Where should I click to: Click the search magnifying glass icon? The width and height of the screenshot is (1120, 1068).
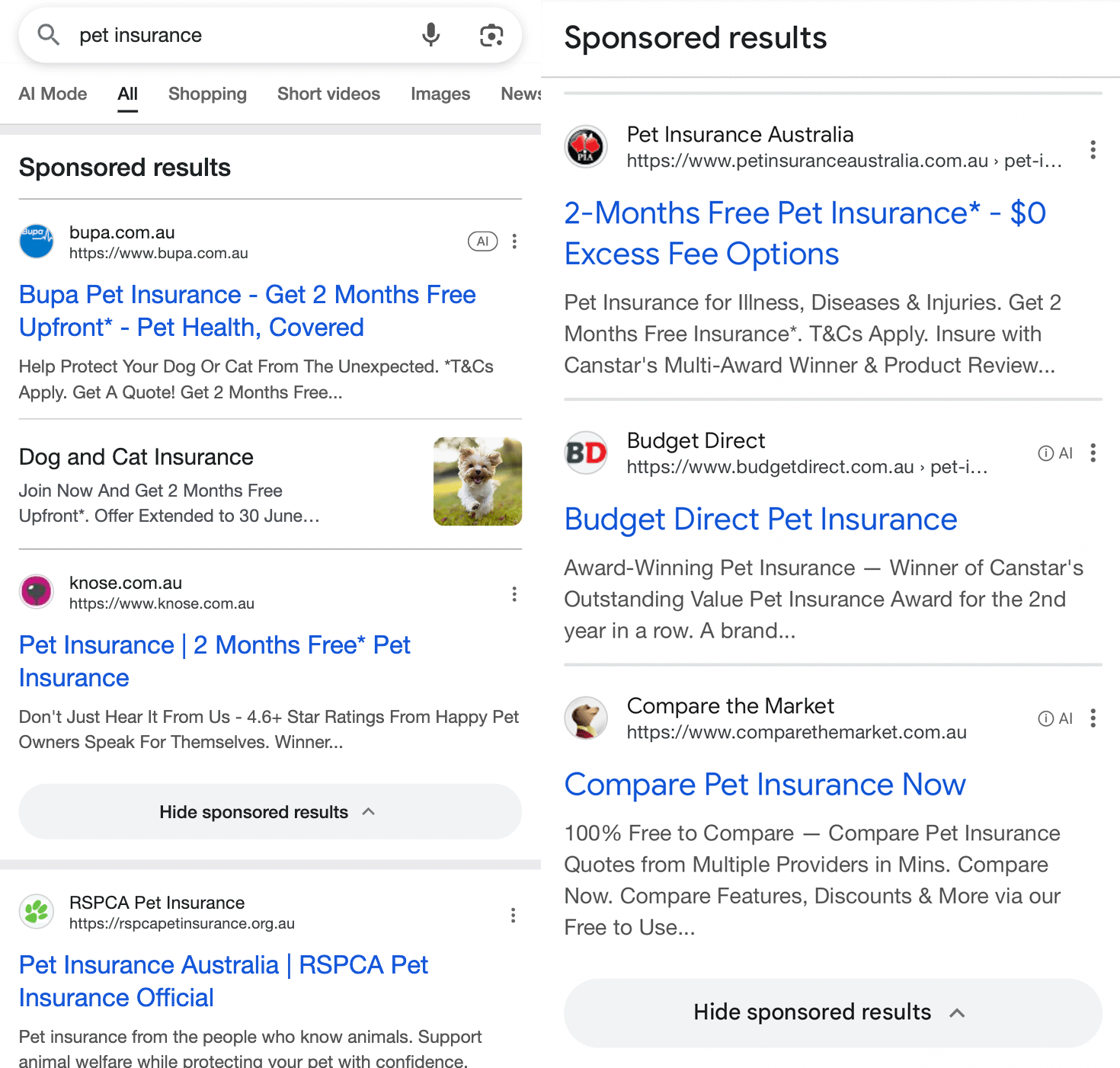(47, 35)
